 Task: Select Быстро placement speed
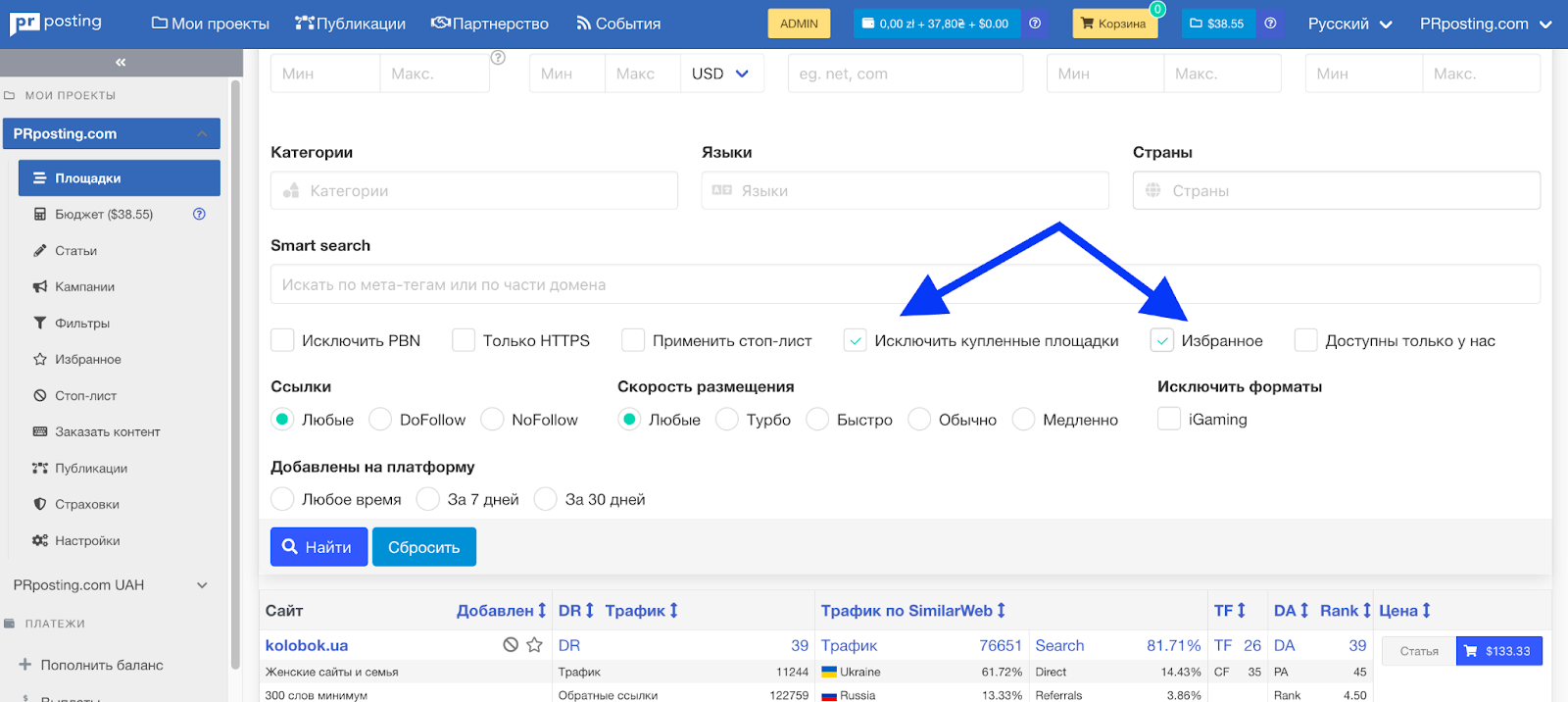coord(817,419)
